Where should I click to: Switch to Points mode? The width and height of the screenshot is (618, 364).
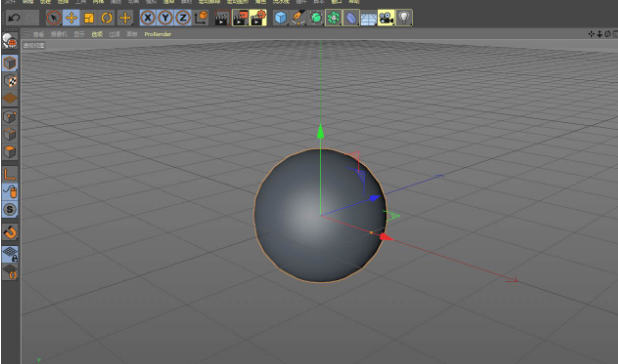[x=9, y=117]
